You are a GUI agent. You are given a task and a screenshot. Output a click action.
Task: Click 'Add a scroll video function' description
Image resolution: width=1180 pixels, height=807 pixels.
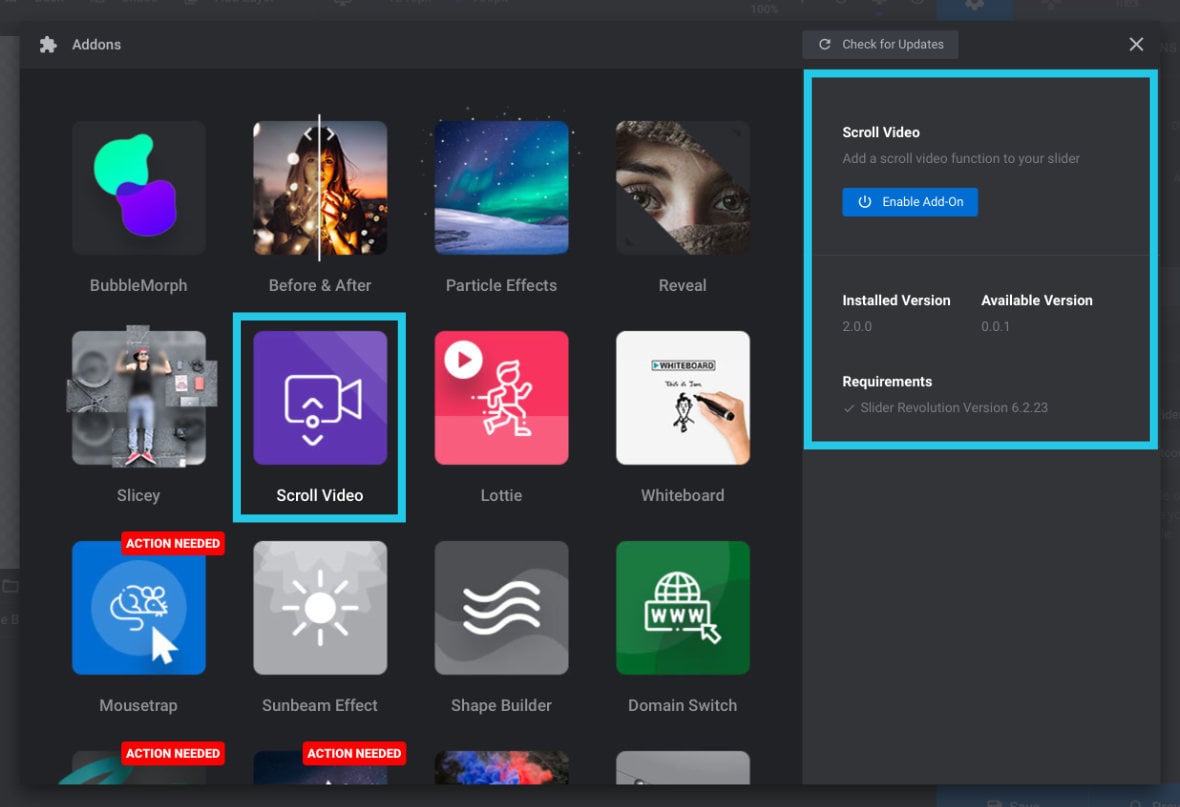point(961,158)
